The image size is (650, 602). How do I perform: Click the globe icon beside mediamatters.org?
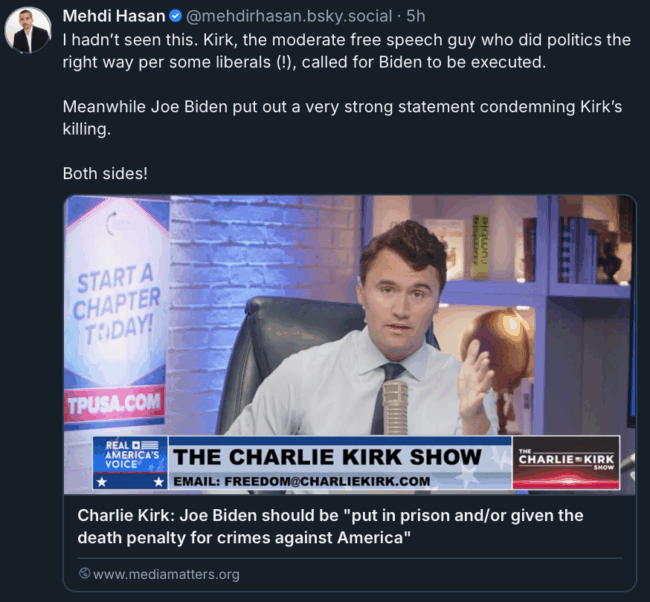click(x=84, y=573)
